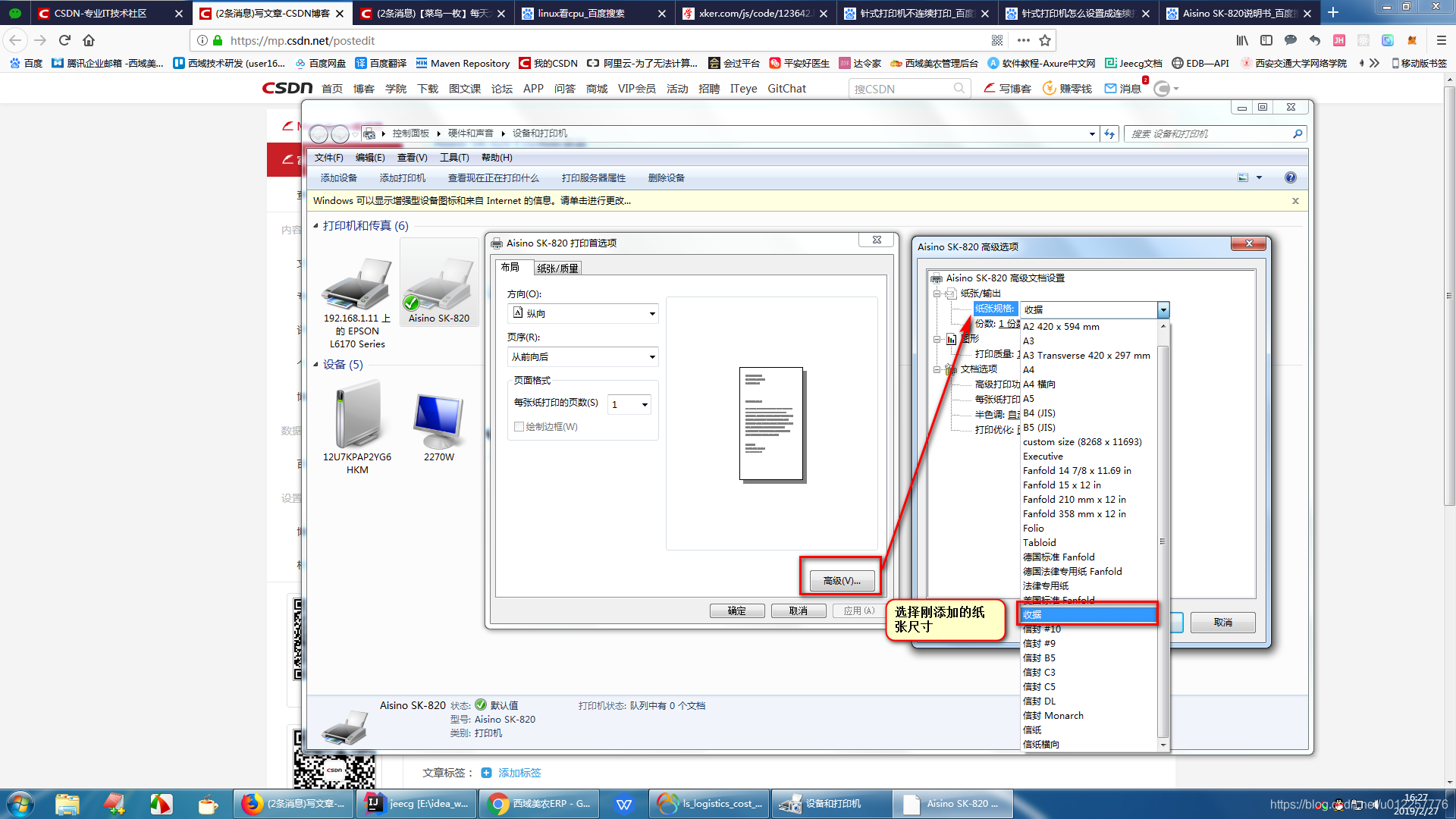Click the 高级(V)... button
1456x819 pixels.
(x=842, y=581)
